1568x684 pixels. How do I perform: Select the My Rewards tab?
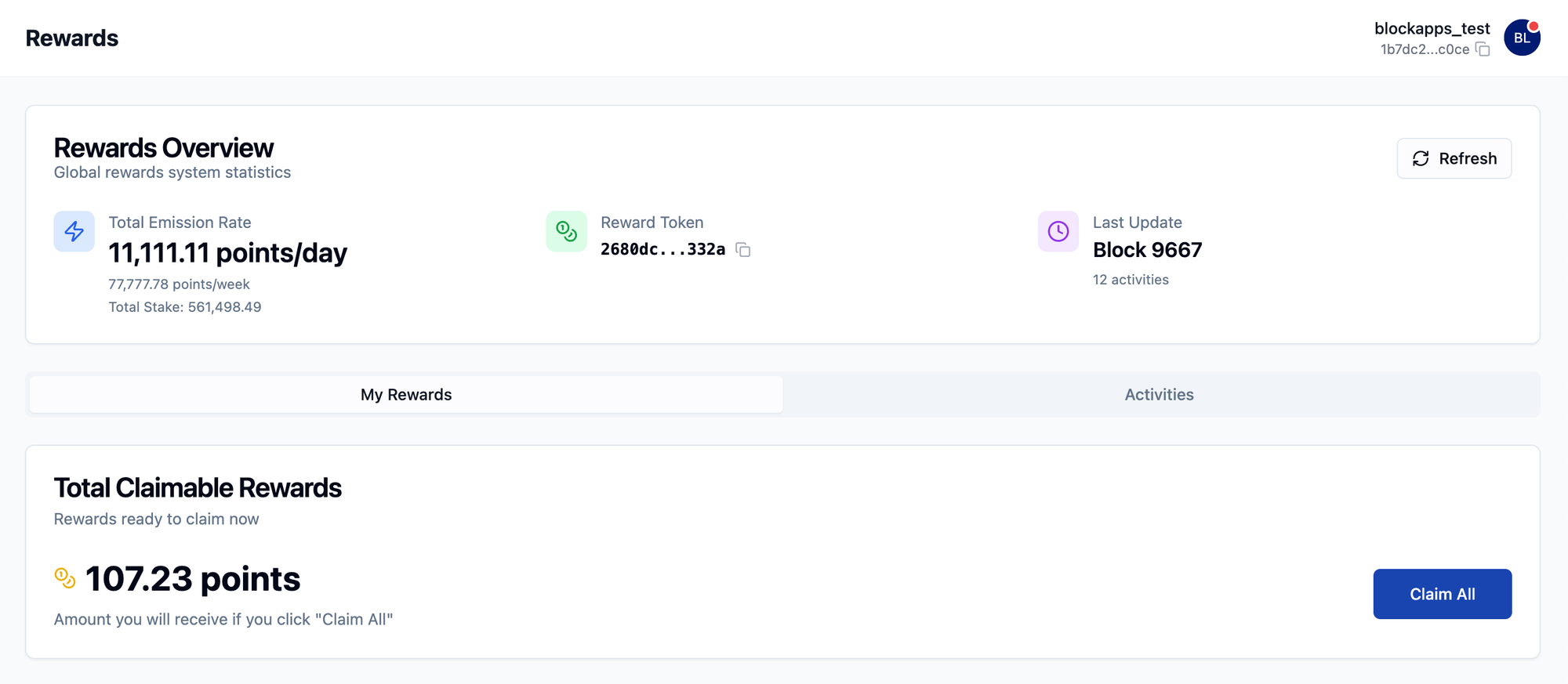click(406, 395)
